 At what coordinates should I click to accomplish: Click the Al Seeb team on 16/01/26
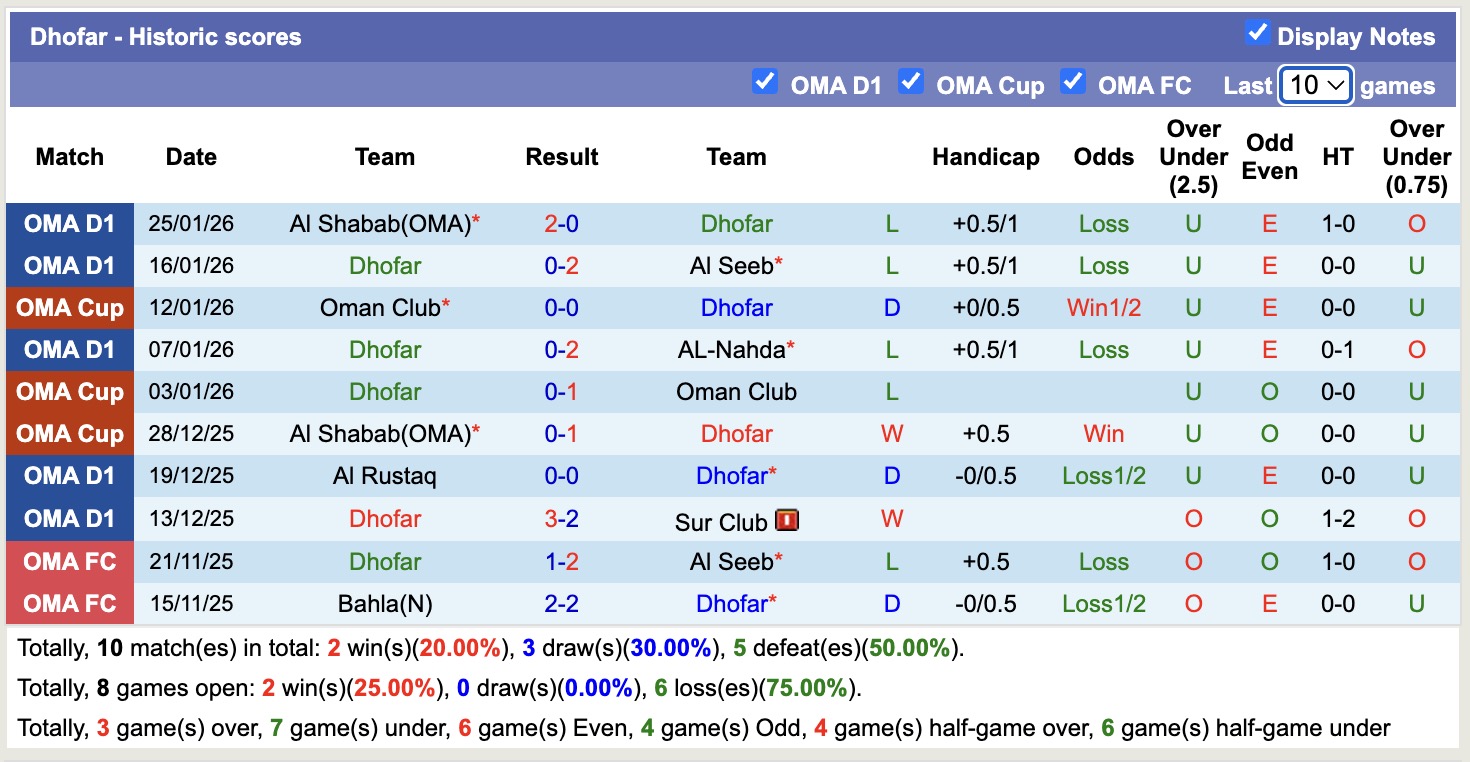click(x=732, y=266)
